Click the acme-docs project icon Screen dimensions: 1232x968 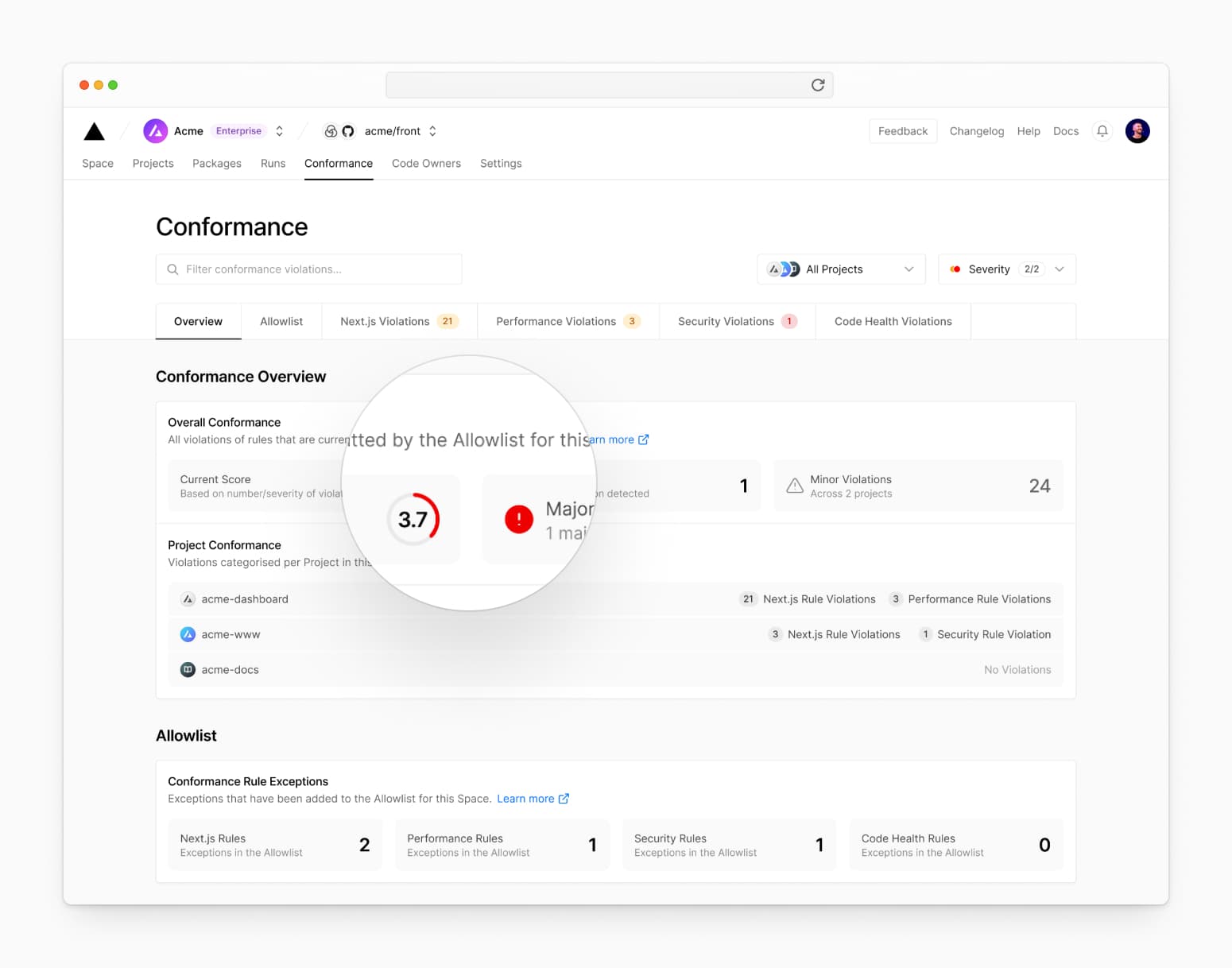(188, 670)
